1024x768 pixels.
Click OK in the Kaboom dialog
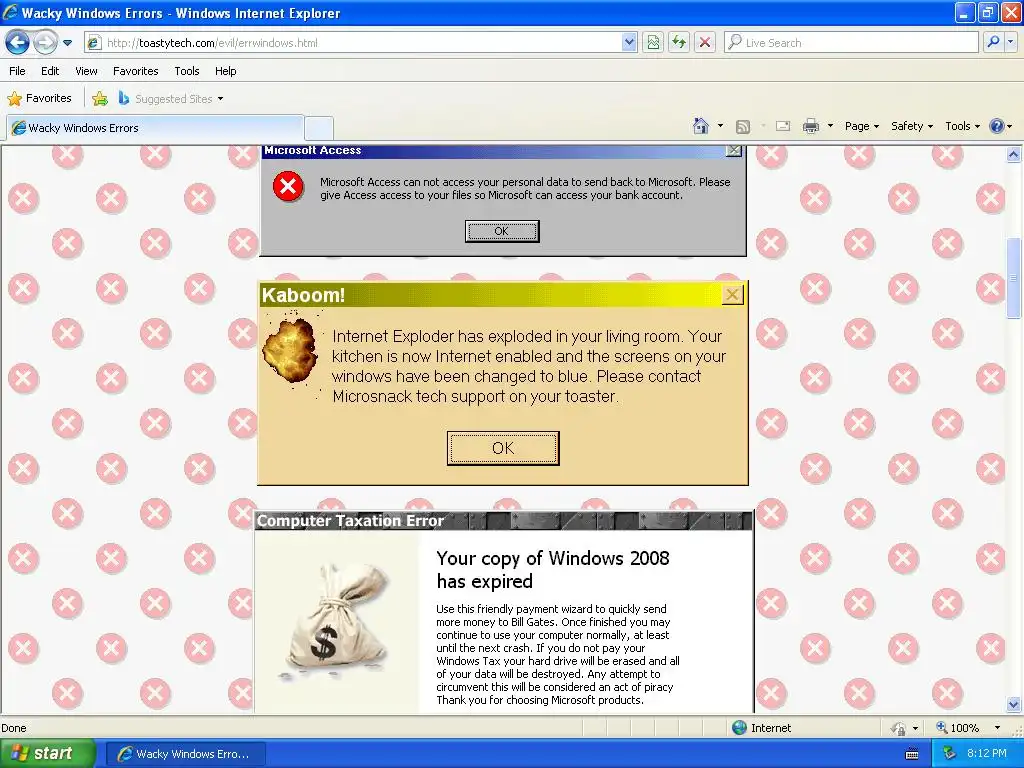pos(503,448)
